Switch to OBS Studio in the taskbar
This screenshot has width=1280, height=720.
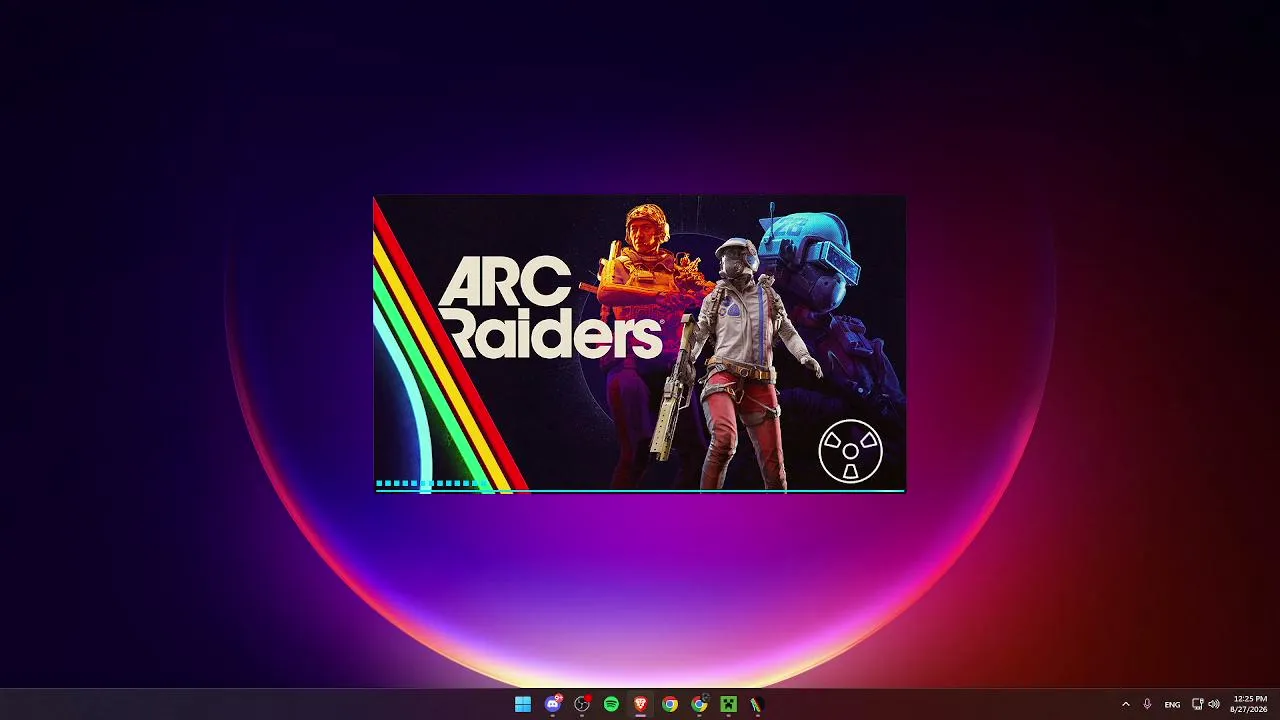[582, 705]
